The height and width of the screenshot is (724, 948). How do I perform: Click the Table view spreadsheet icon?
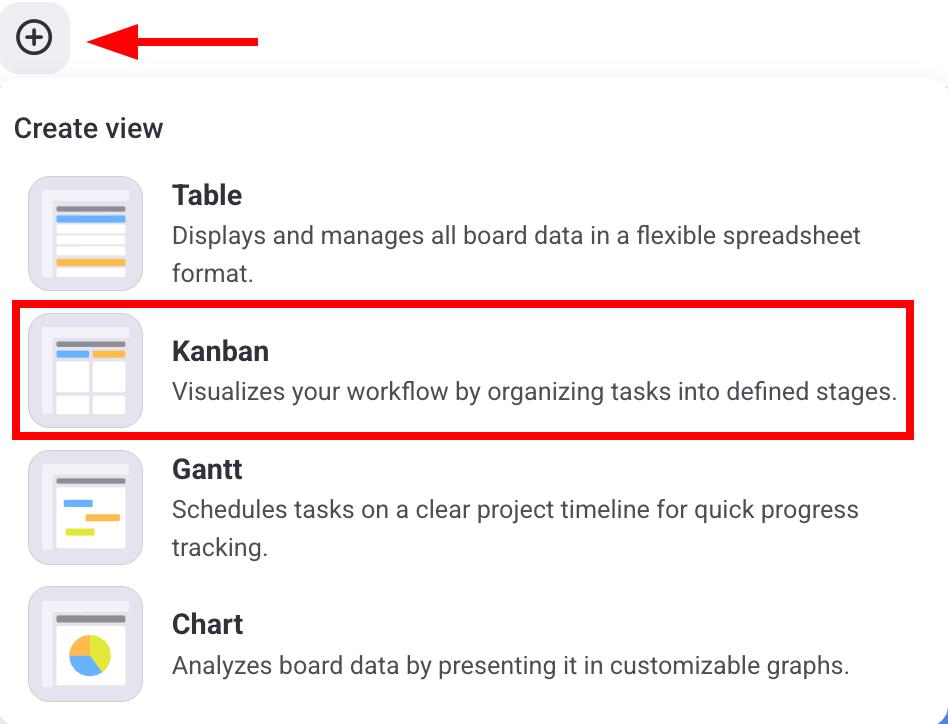86,233
